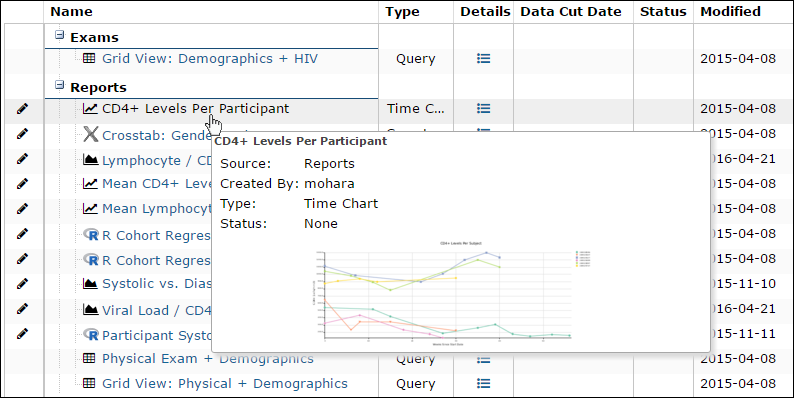794x398 pixels.
Task: Click the Type column header
Action: coord(402,12)
